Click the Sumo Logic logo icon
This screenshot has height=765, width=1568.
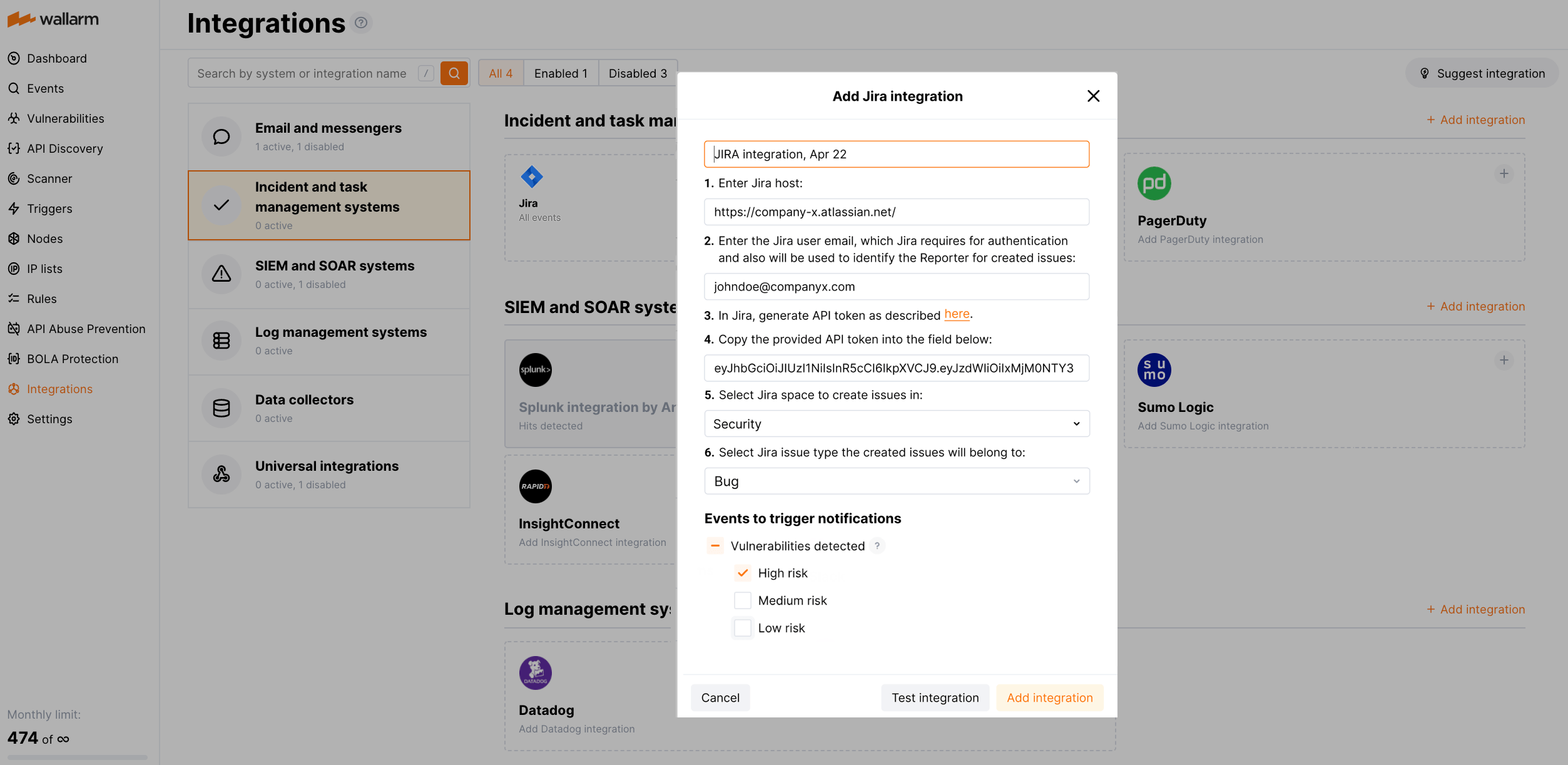point(1154,370)
